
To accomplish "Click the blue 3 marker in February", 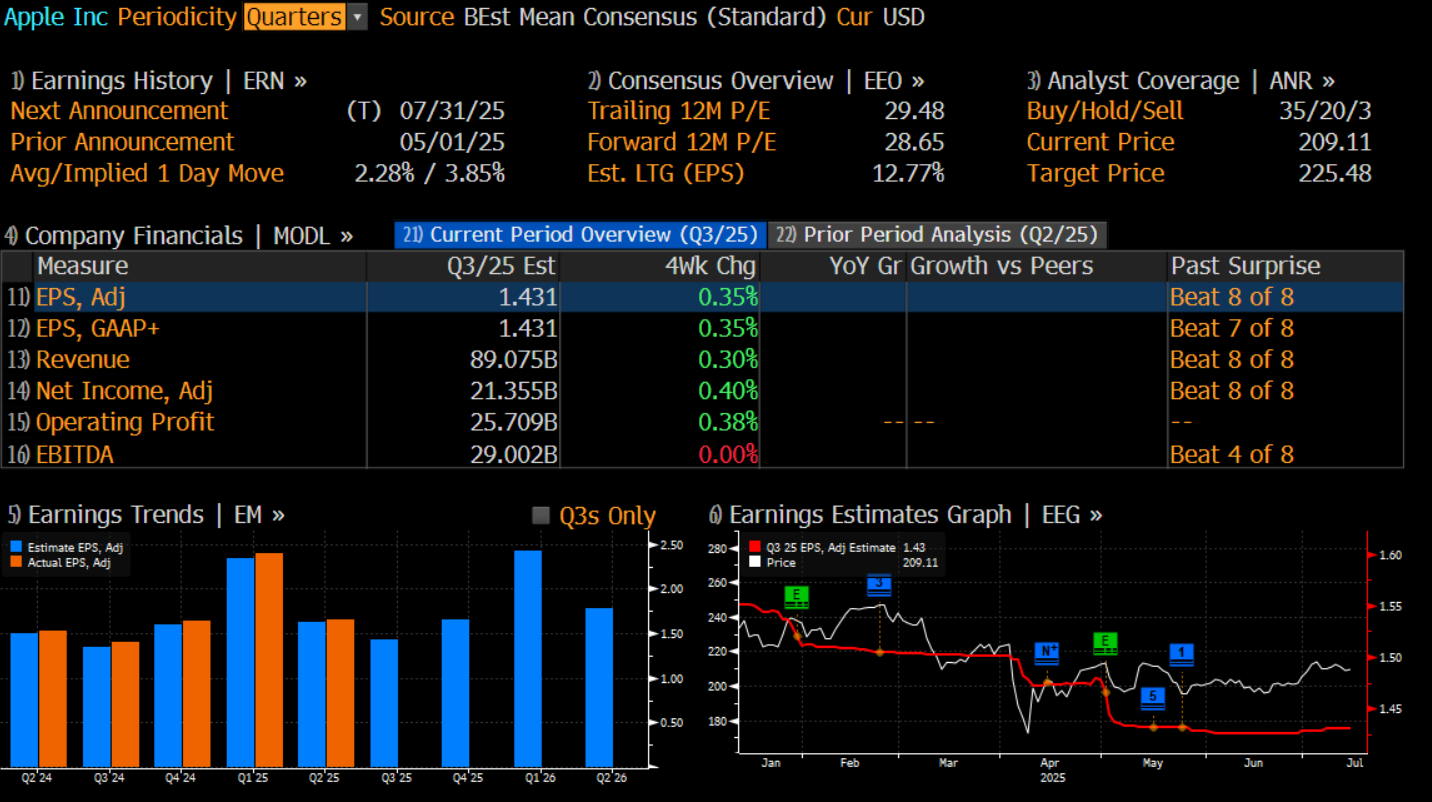I will tap(879, 585).
